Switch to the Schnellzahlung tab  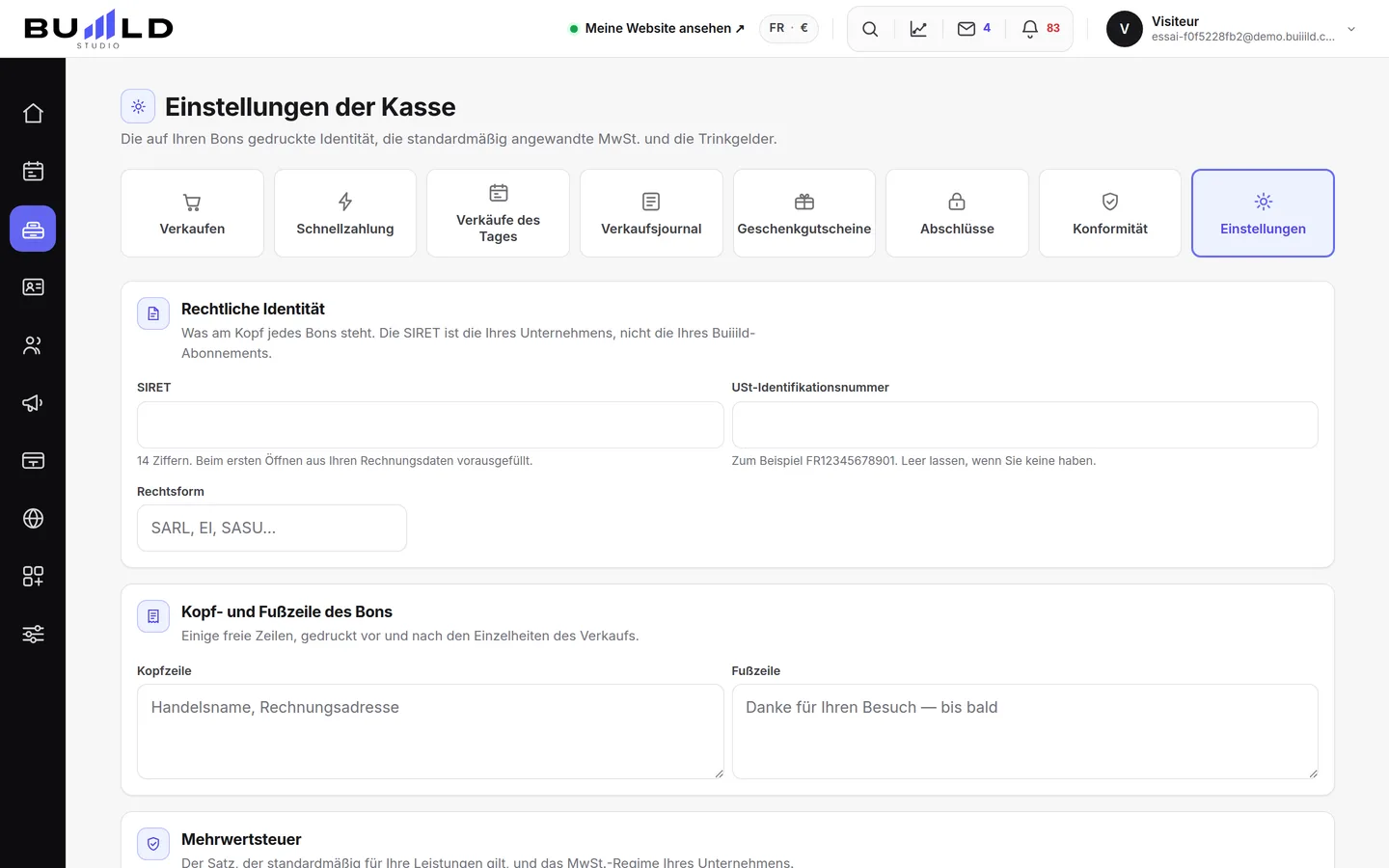[345, 213]
